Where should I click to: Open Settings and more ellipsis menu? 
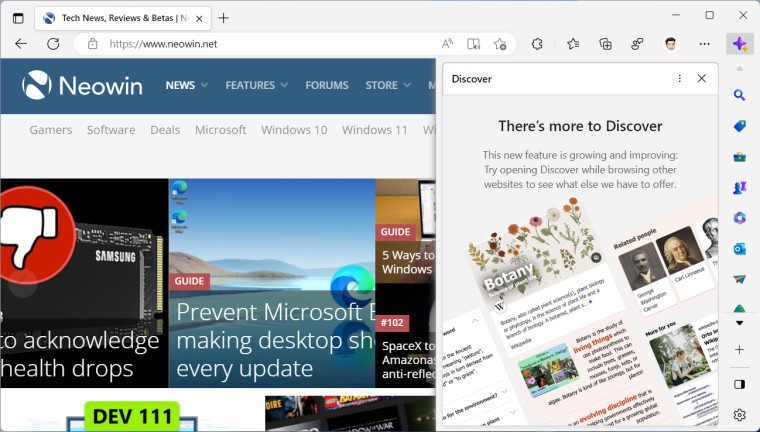(x=705, y=44)
